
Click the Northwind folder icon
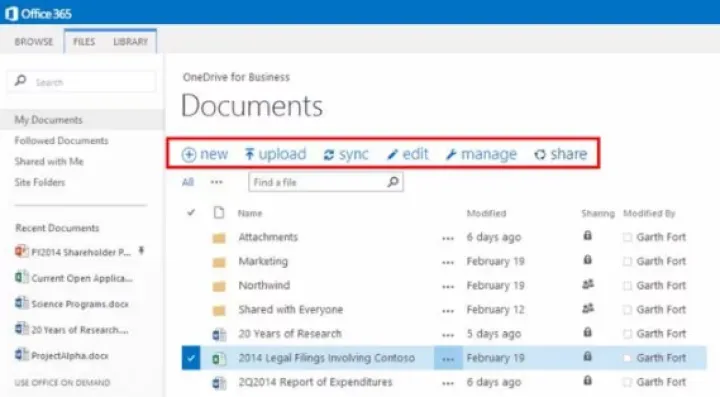(x=219, y=286)
